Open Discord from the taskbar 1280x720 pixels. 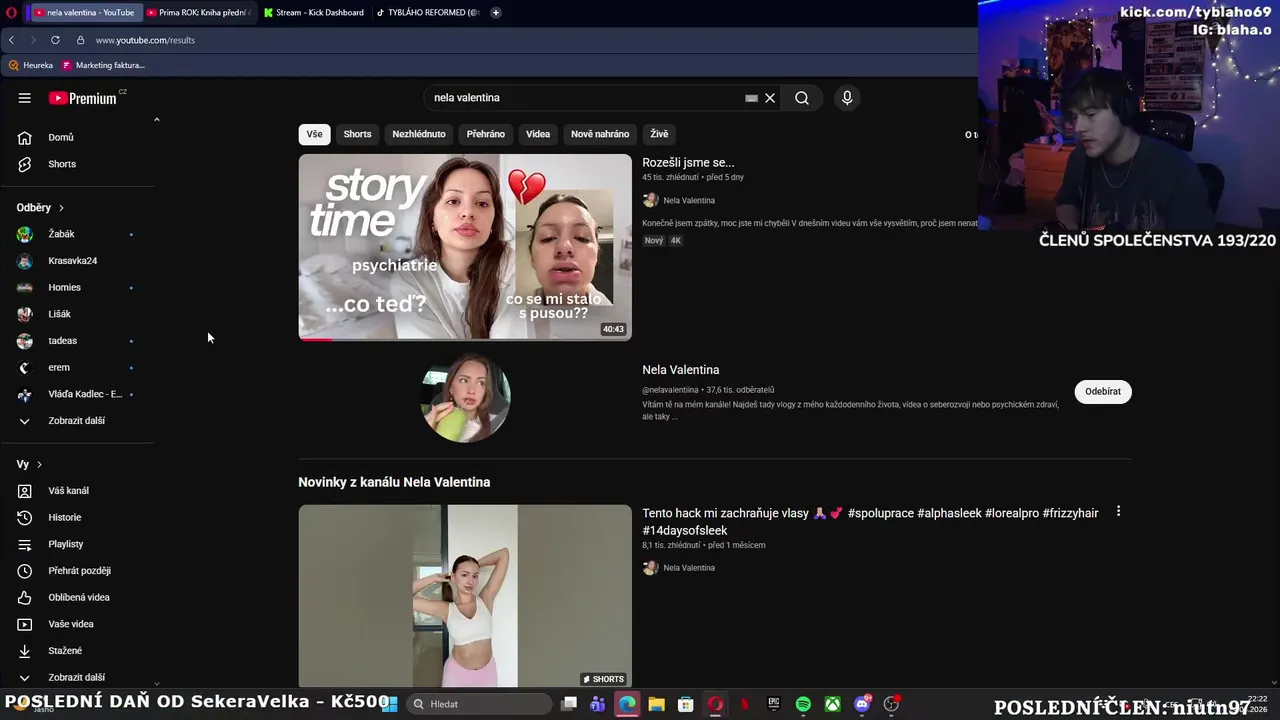tap(862, 704)
